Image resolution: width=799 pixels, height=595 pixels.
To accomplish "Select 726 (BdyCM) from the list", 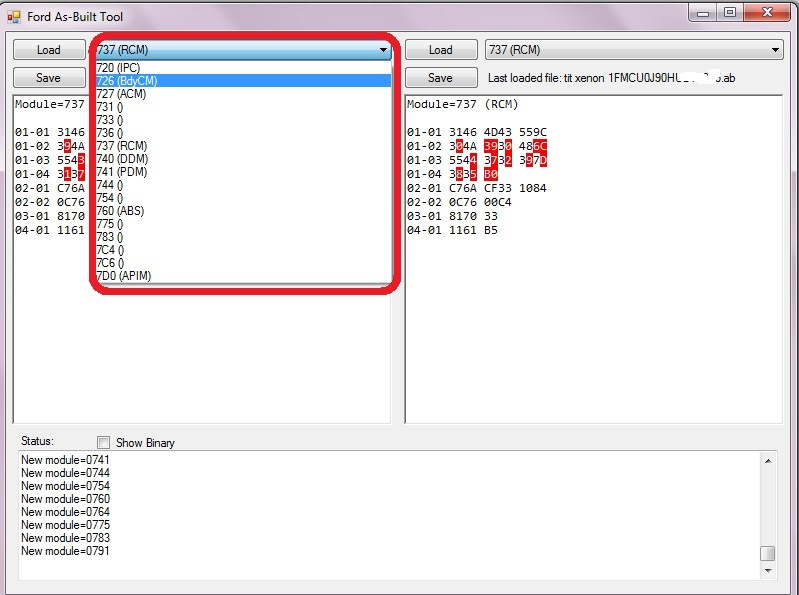I will pos(243,80).
